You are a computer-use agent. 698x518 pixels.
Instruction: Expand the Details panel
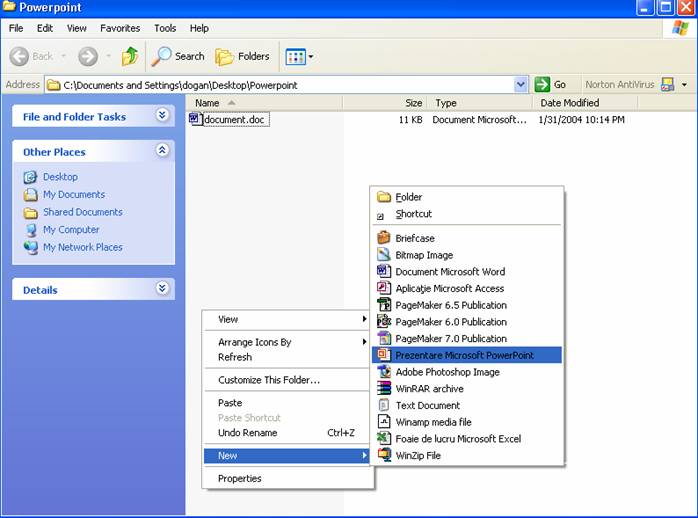click(x=162, y=288)
